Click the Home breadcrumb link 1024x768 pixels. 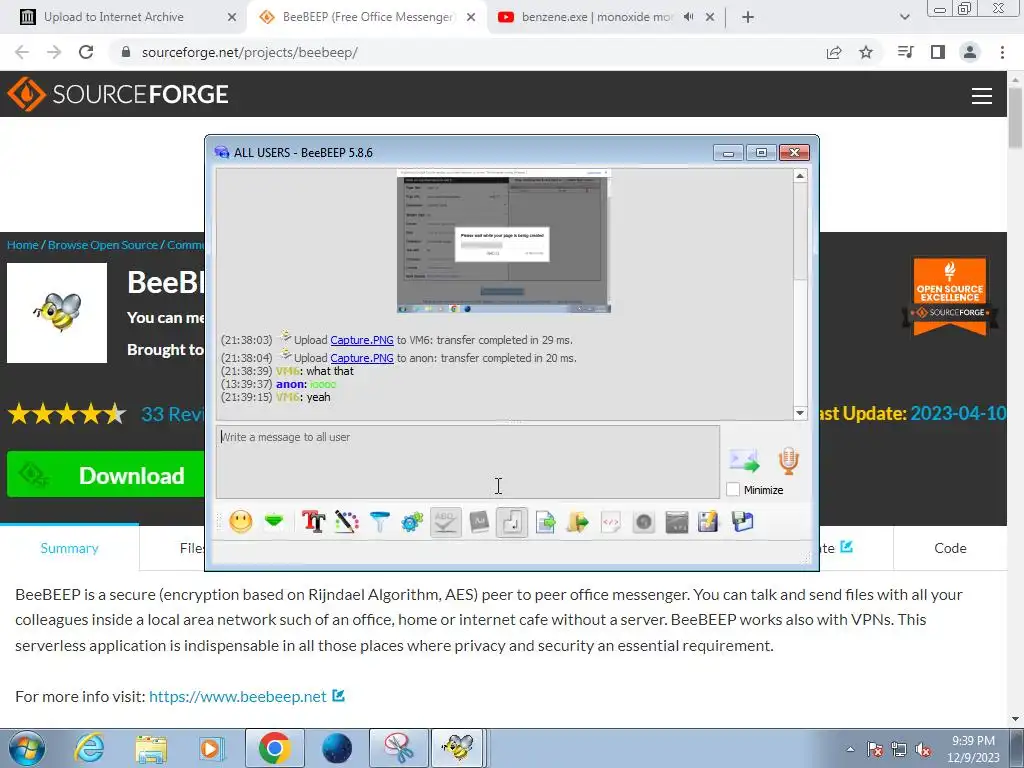click(x=22, y=245)
